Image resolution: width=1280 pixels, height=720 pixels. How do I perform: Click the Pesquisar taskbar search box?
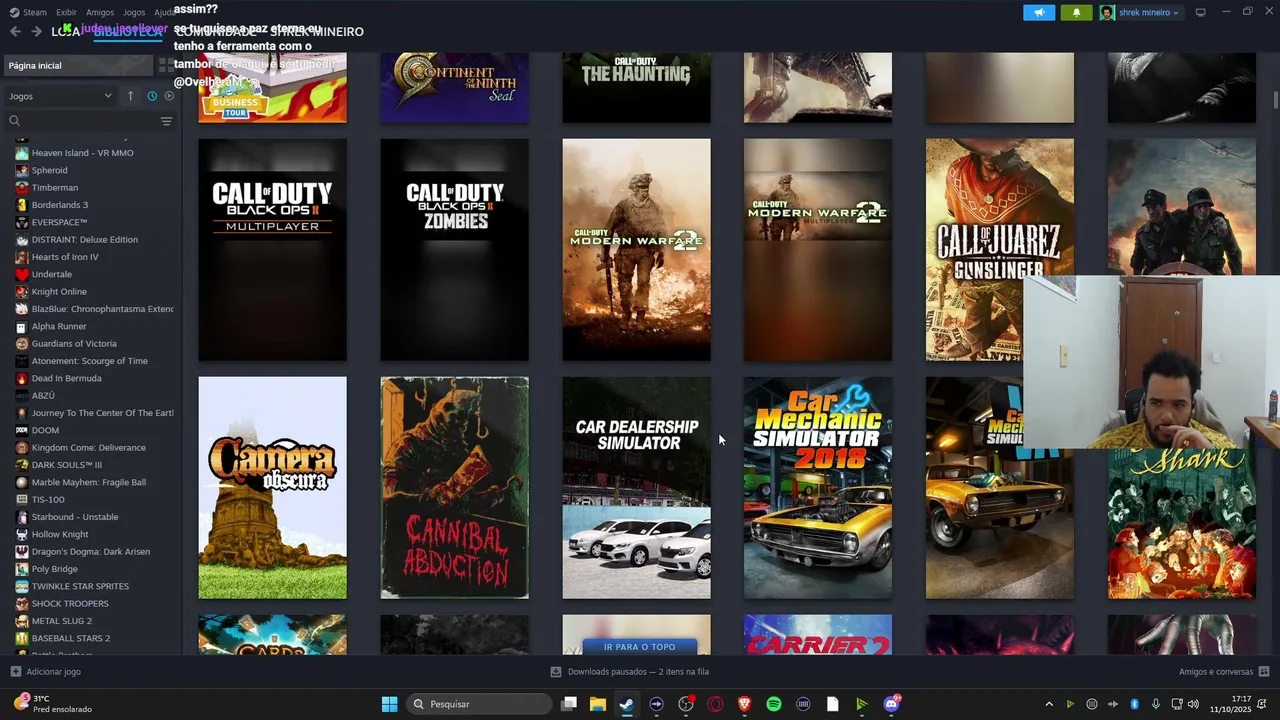[x=480, y=704]
